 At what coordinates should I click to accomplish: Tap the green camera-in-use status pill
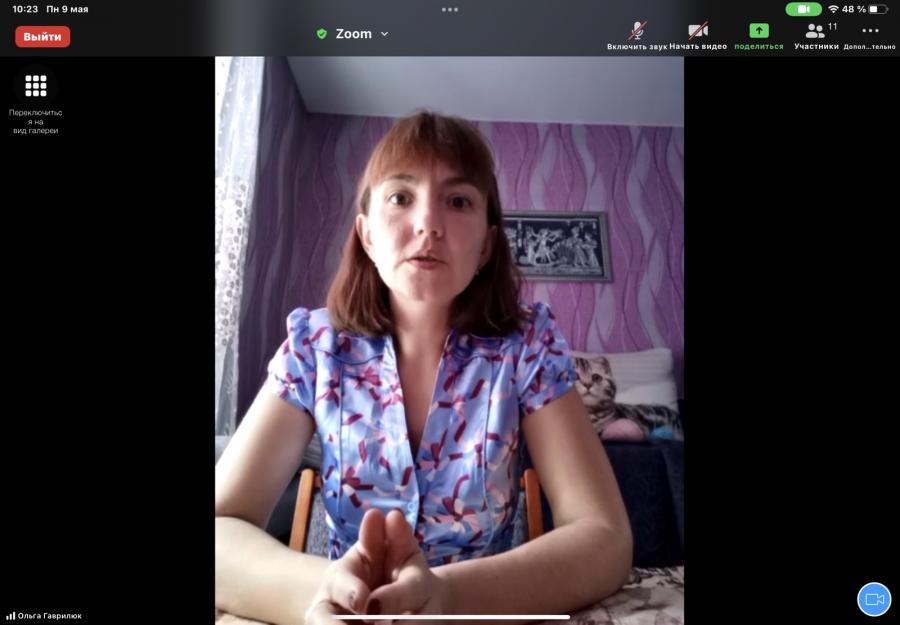[x=803, y=9]
